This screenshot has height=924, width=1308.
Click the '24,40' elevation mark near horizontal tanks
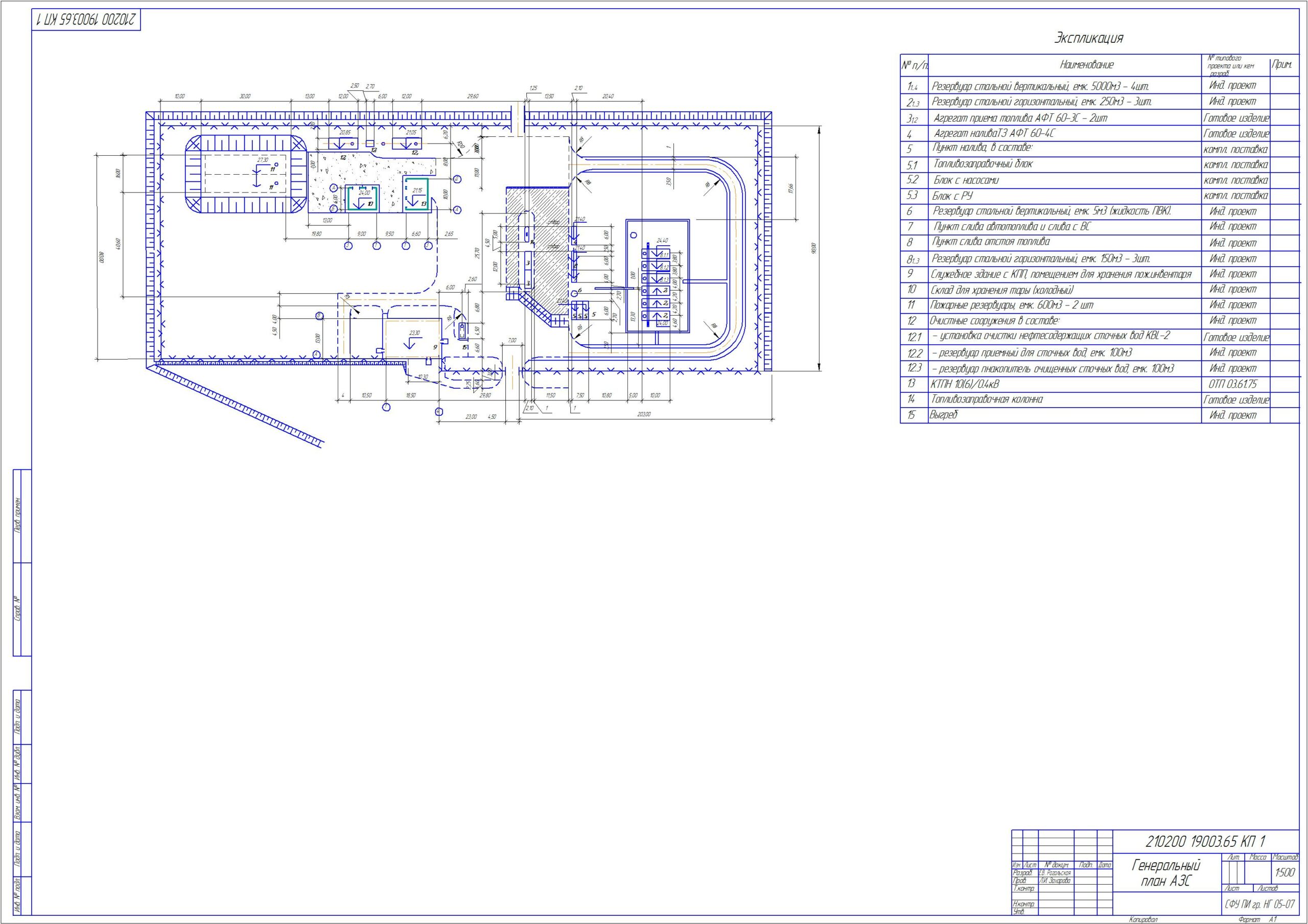(x=663, y=241)
